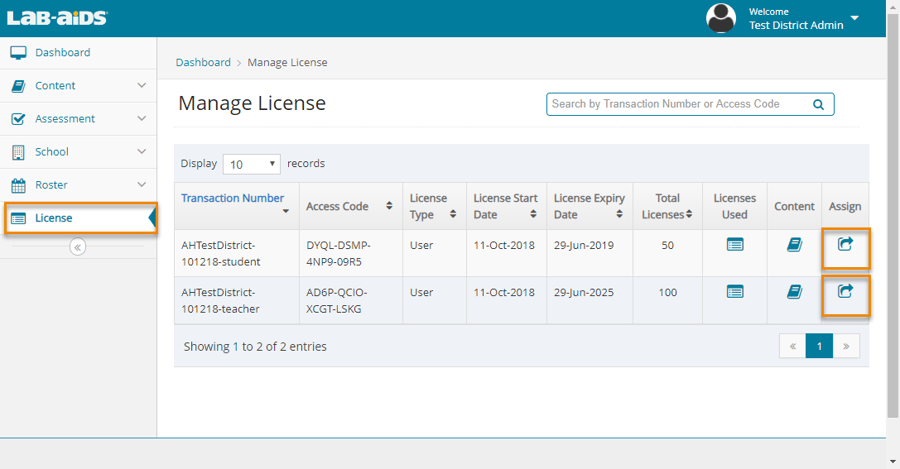This screenshot has height=469, width=900.
Task: Click the Assign icon for the student license
Action: [845, 244]
